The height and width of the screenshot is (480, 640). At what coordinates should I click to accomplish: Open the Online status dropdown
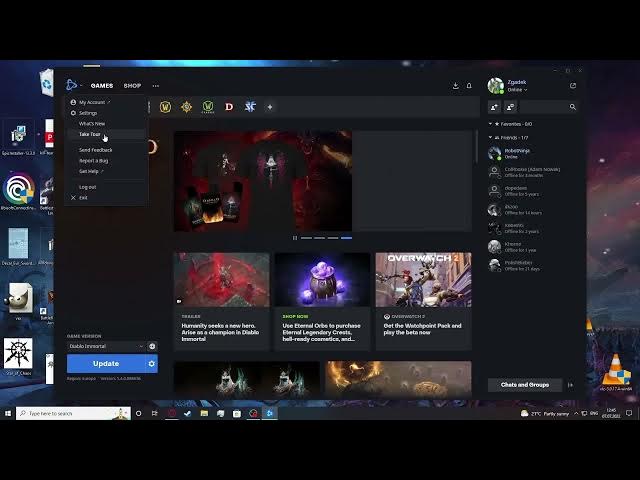tap(517, 90)
